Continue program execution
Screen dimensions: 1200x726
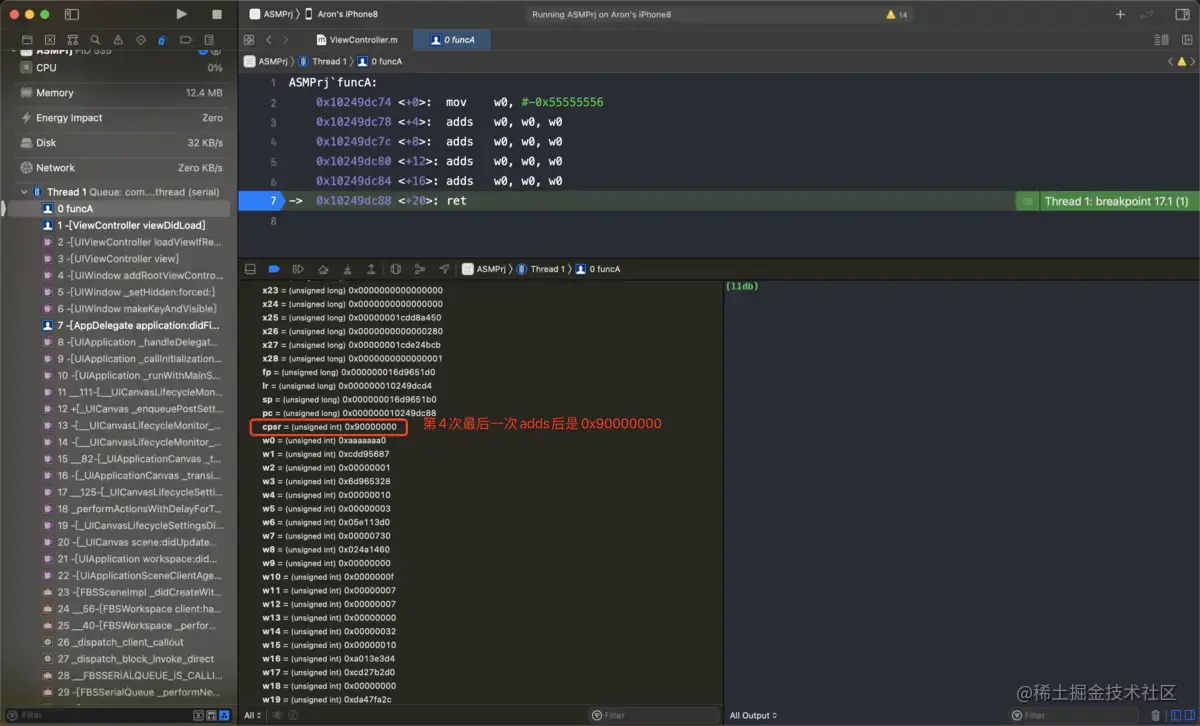tap(298, 269)
